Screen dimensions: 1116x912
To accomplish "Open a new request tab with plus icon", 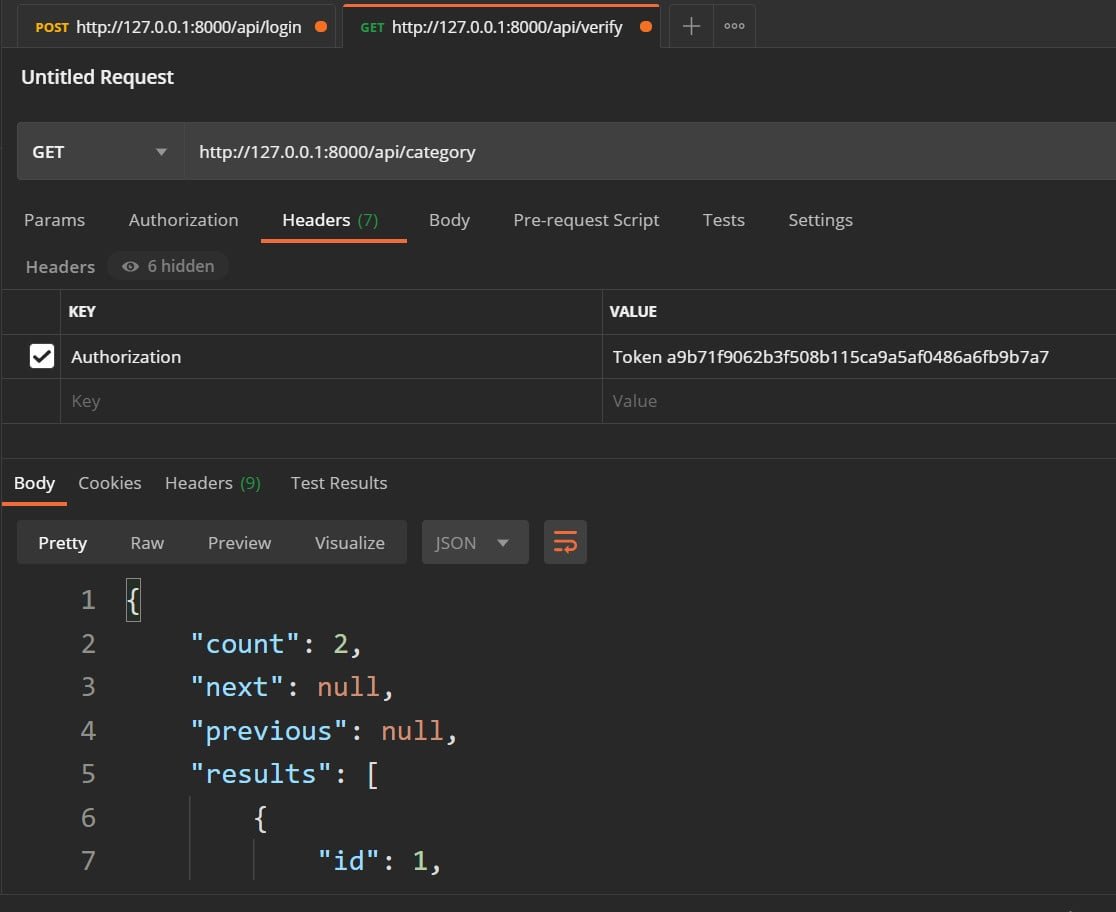I will click(x=691, y=26).
